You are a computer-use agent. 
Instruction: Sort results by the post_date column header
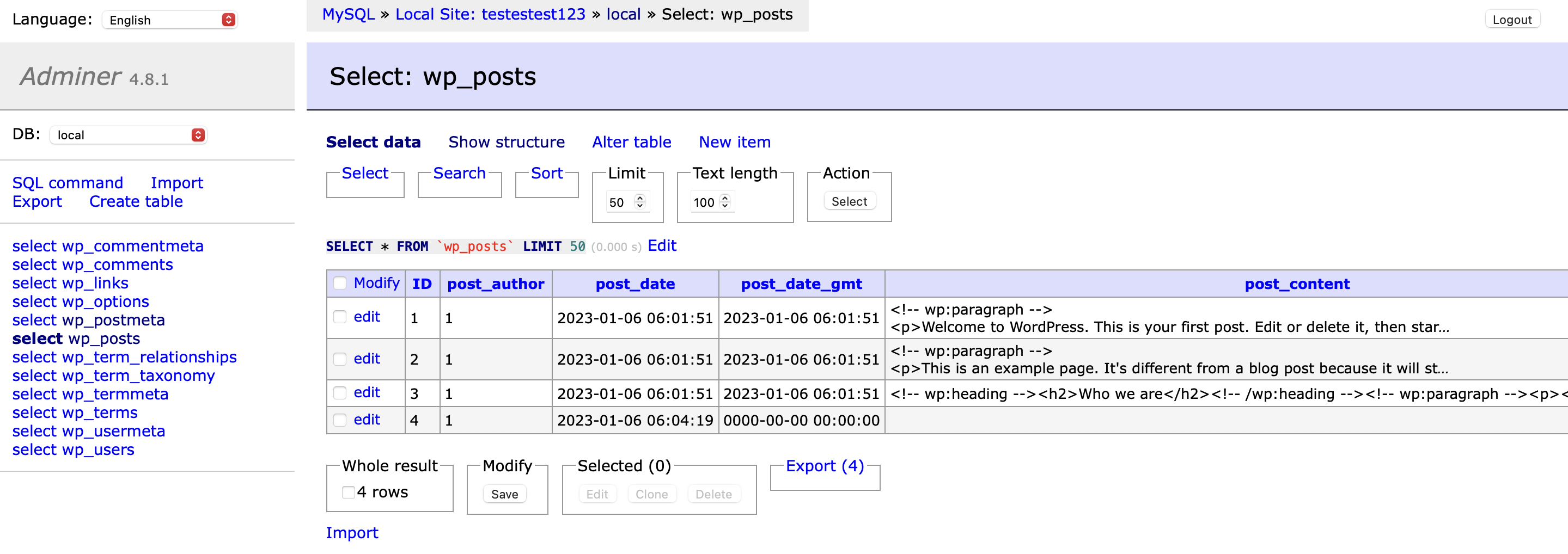click(x=636, y=284)
